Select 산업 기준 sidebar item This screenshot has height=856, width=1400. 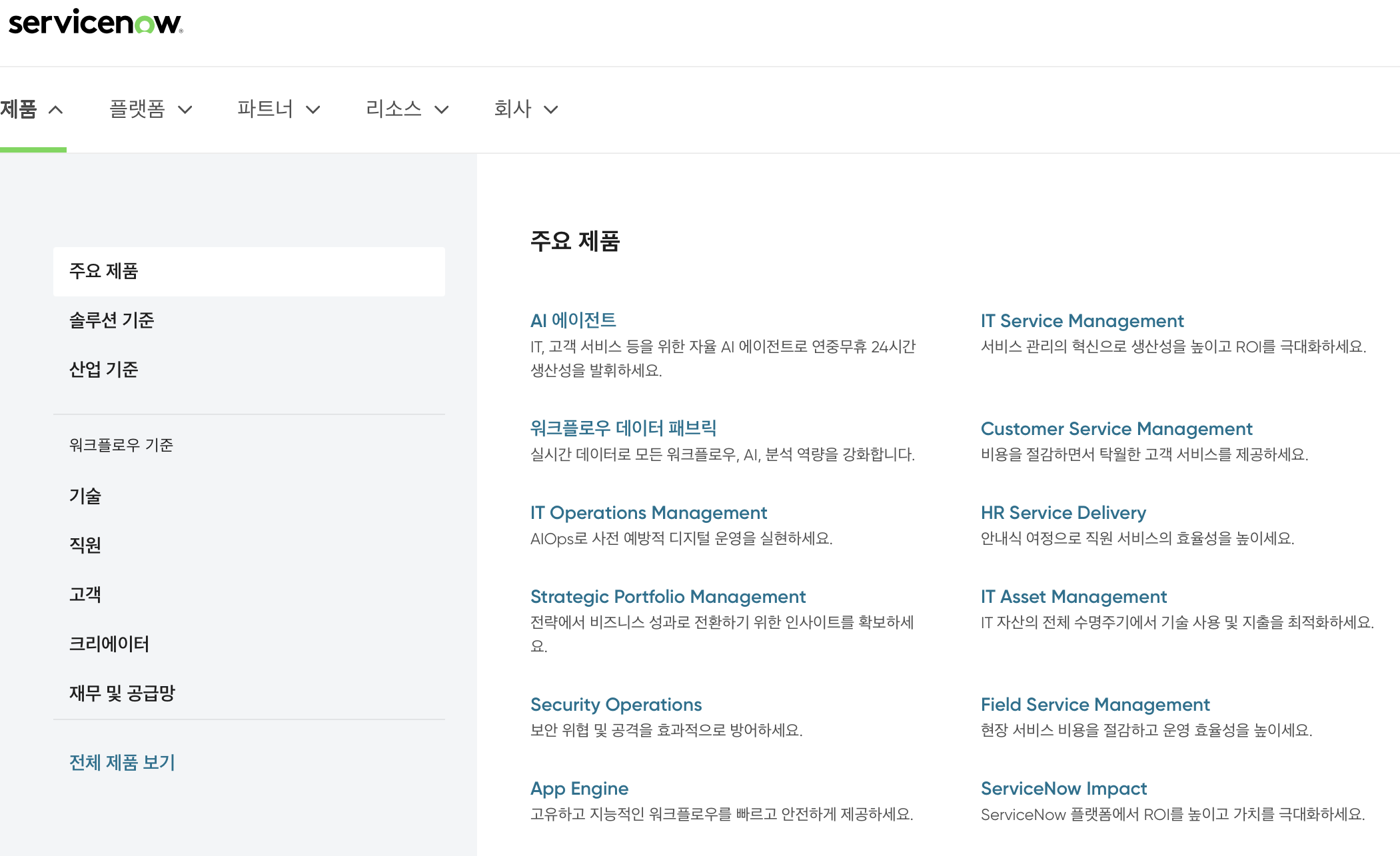pyautogui.click(x=104, y=370)
